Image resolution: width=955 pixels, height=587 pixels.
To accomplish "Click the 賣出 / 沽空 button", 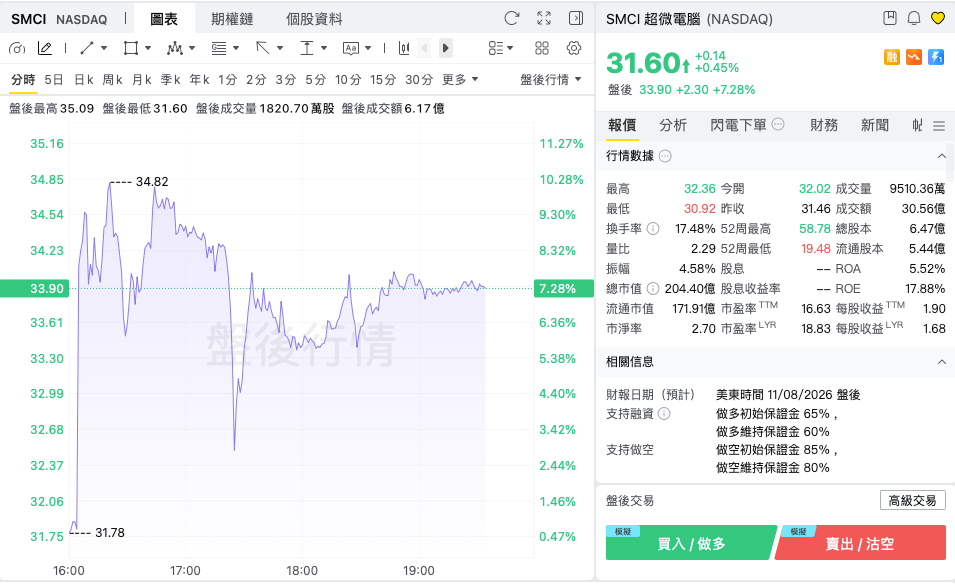I will (860, 543).
